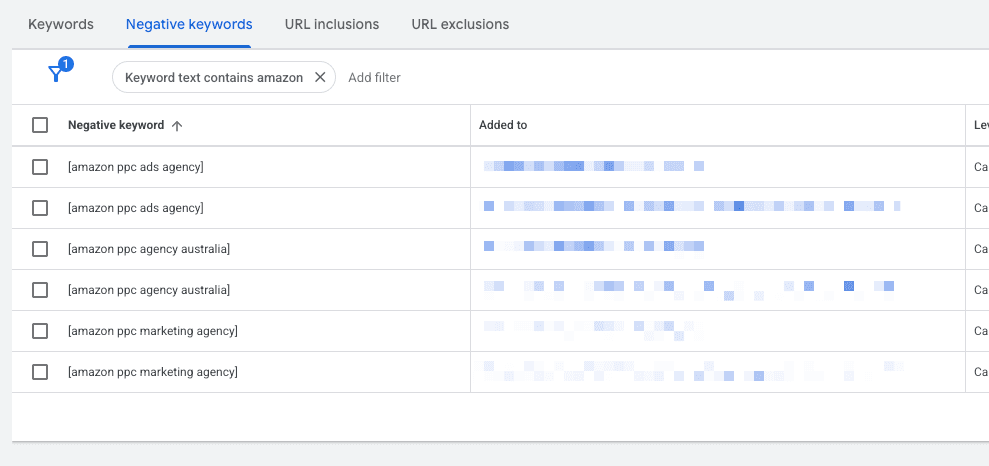The image size is (989, 466).
Task: Open blurred 'Added to' link of first ads agency row
Action: (x=594, y=166)
